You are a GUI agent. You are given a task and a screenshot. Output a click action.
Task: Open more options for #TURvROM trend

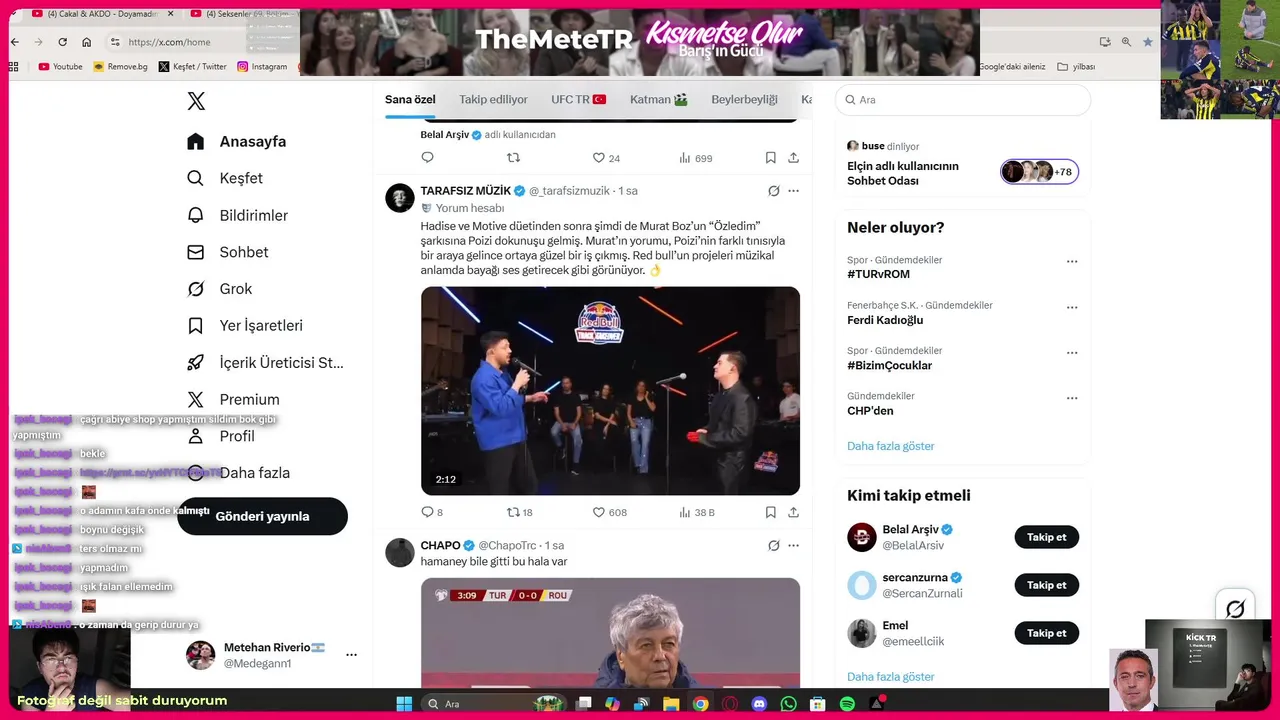tap(1072, 261)
